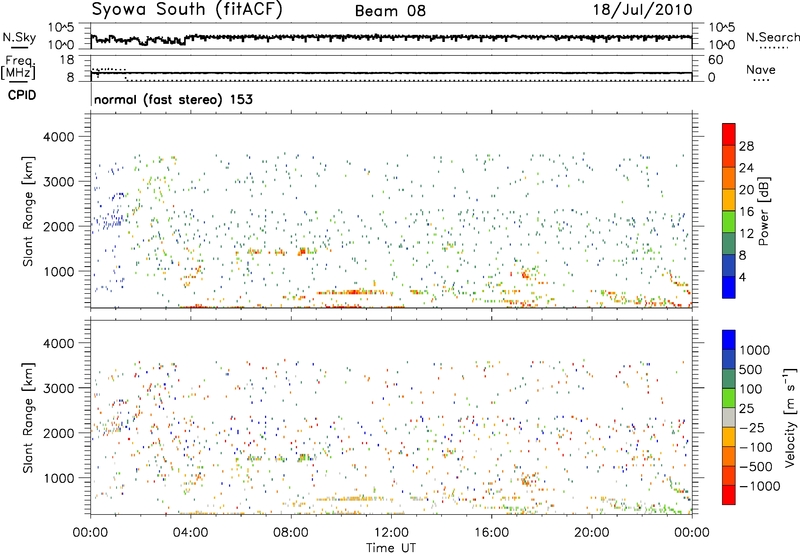Viewport: 800px width, 554px height.
Task: Click the 'Freq. [MHz]' axis label
Action: [x=18, y=68]
